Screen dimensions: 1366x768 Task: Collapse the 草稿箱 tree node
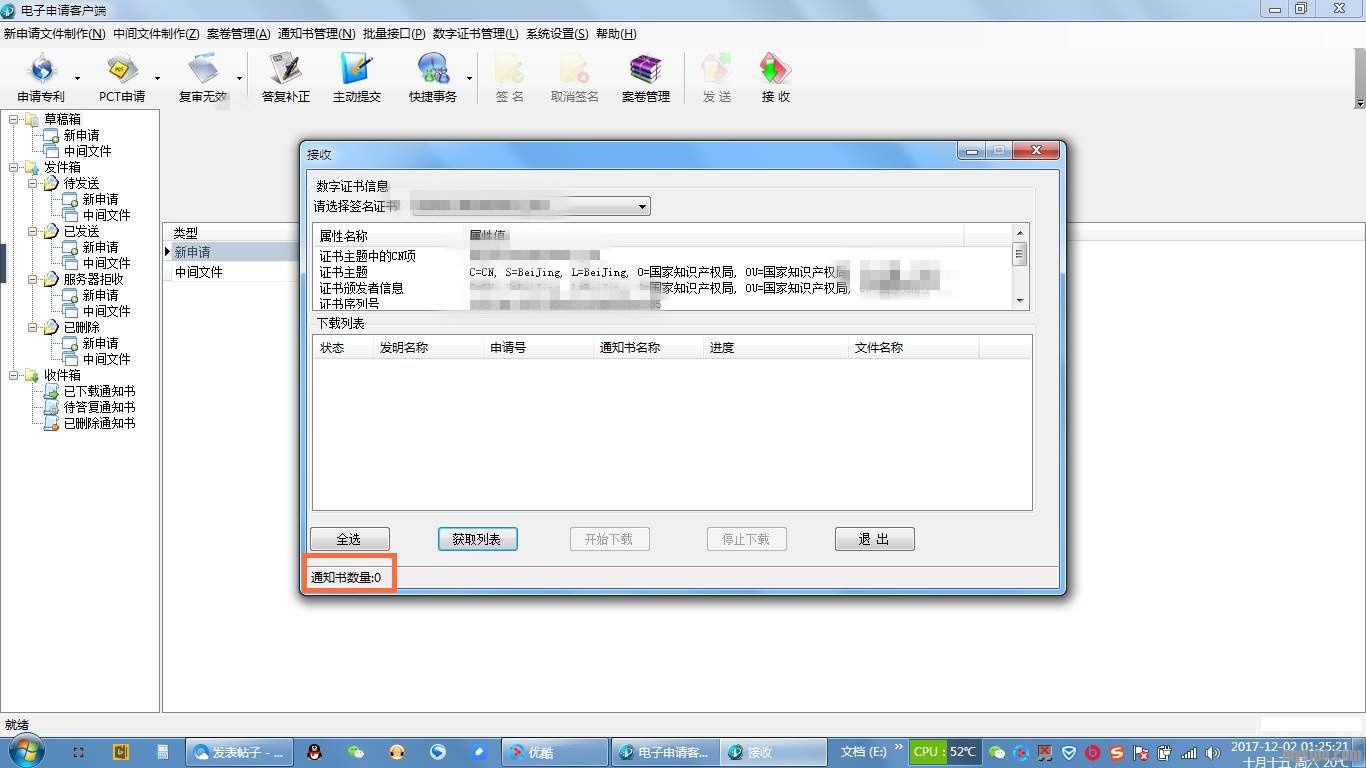tap(15, 120)
